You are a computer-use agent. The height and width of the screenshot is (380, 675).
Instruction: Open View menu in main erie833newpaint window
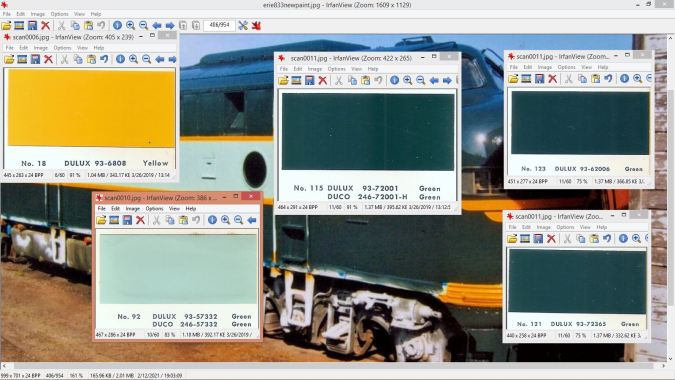pyautogui.click(x=80, y=14)
